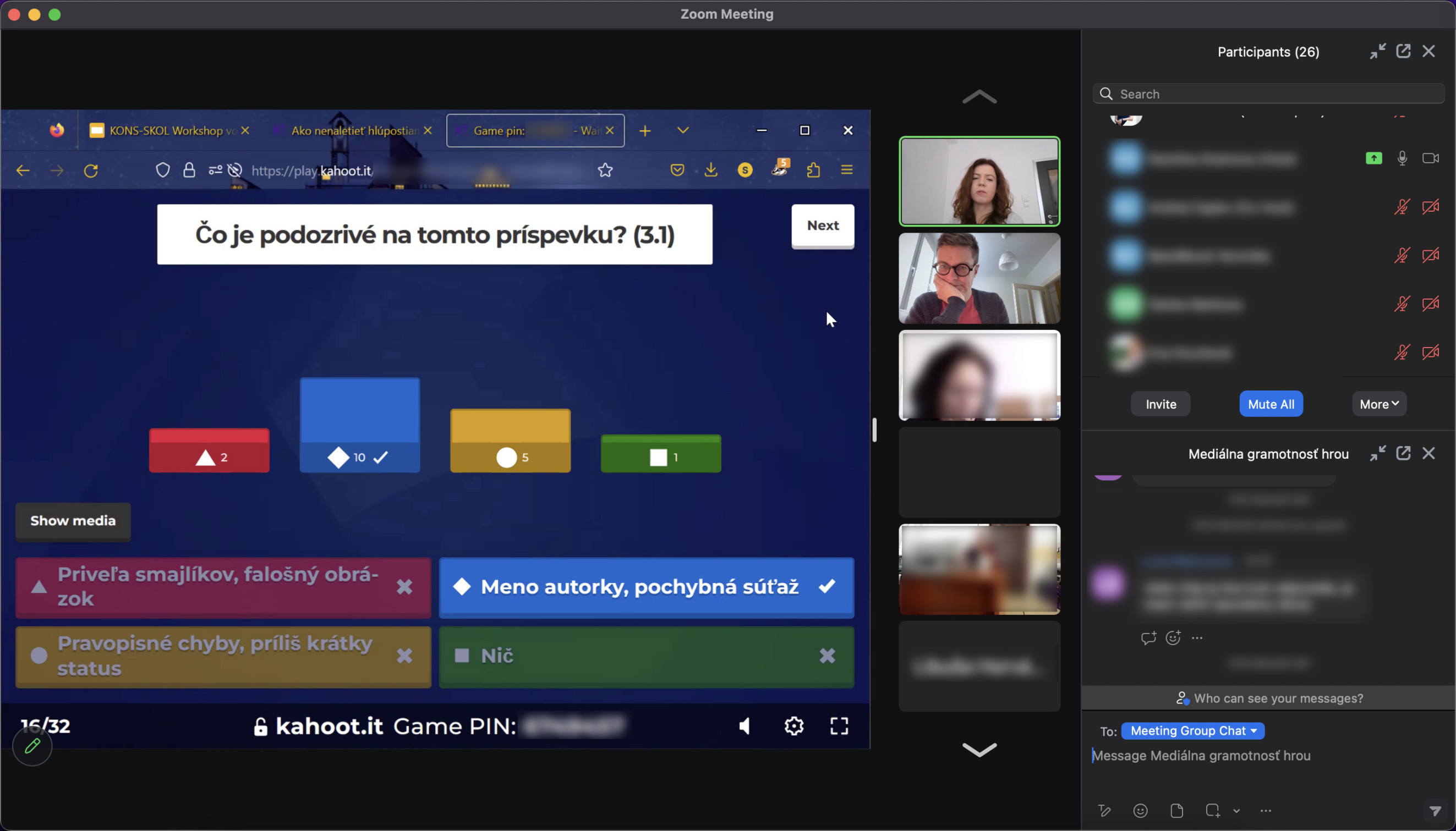Click the site security padlock icon

(x=189, y=170)
